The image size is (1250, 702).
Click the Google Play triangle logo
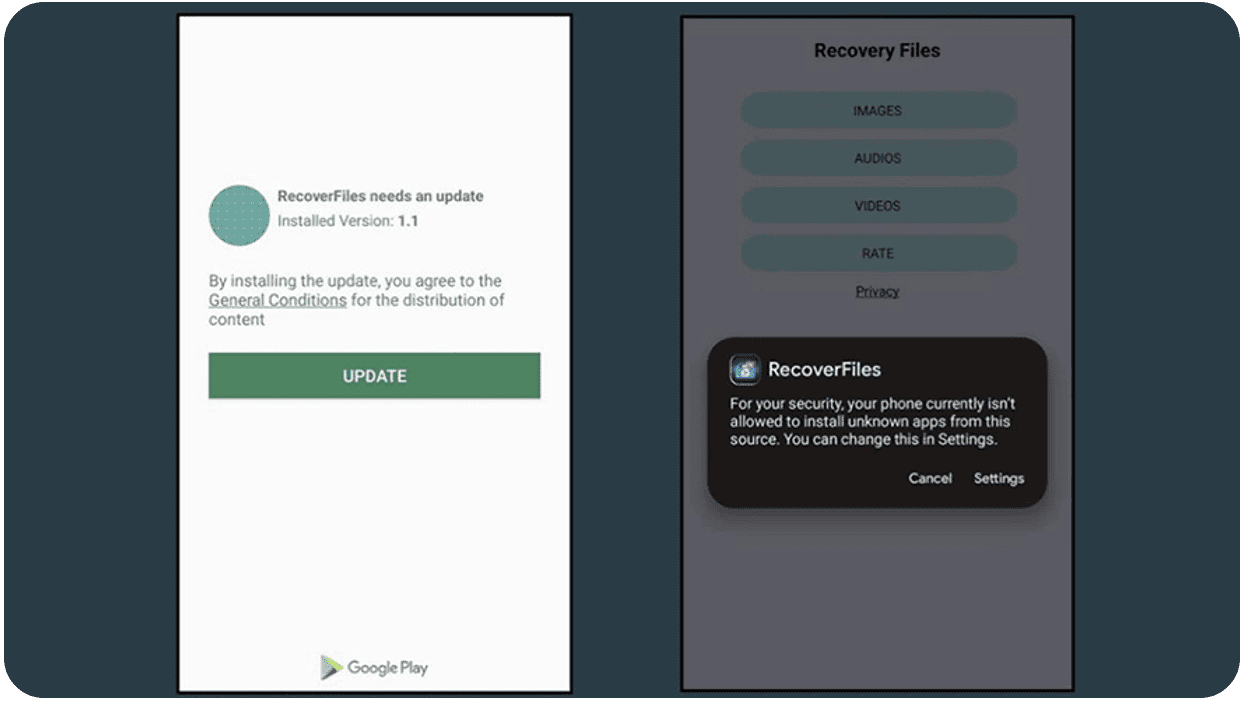click(x=329, y=667)
